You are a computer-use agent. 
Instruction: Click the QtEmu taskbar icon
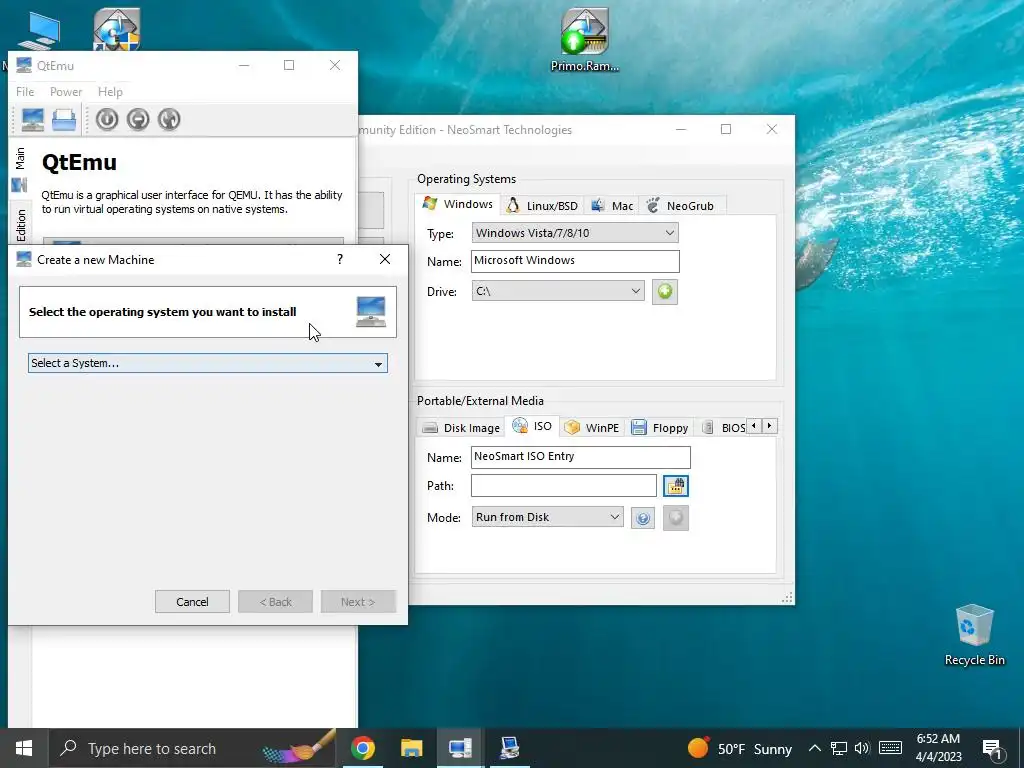click(x=460, y=748)
